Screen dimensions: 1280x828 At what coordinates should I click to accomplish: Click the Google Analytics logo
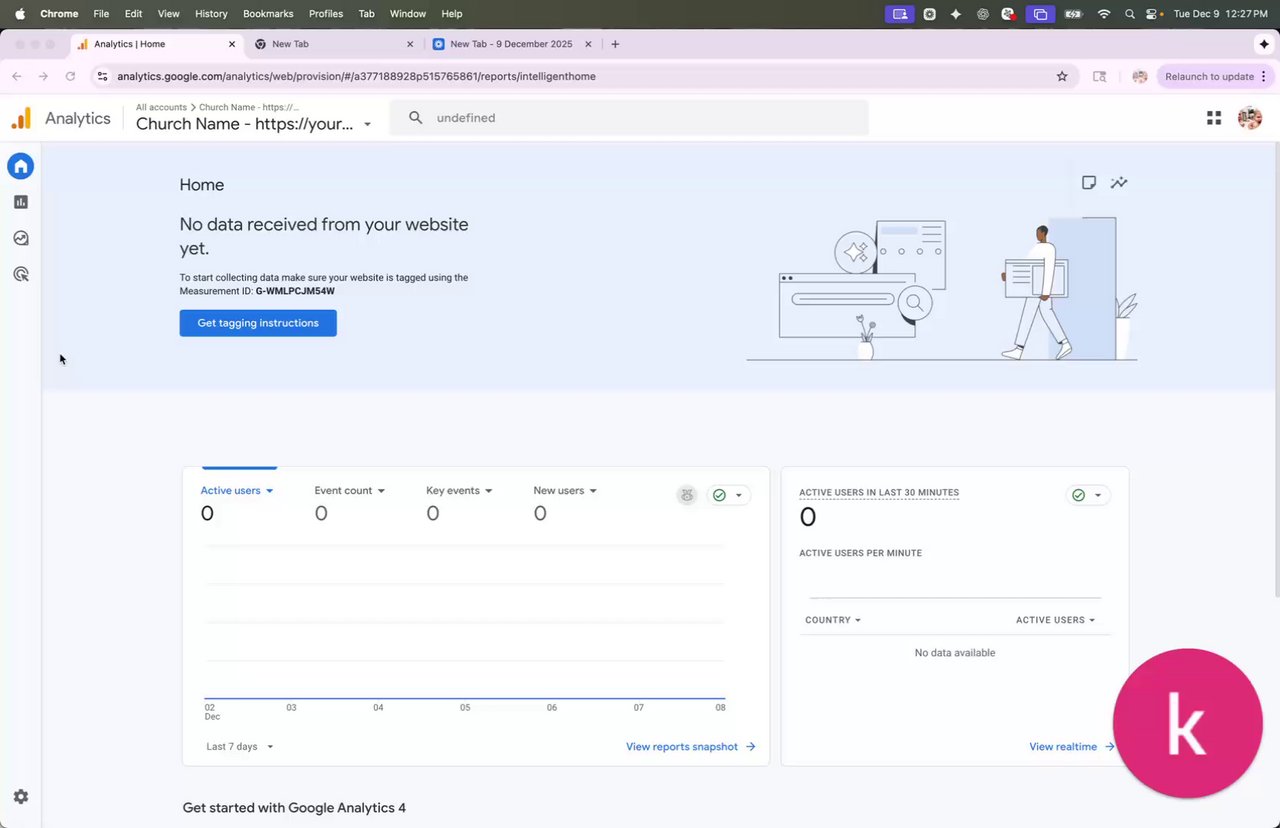21,118
